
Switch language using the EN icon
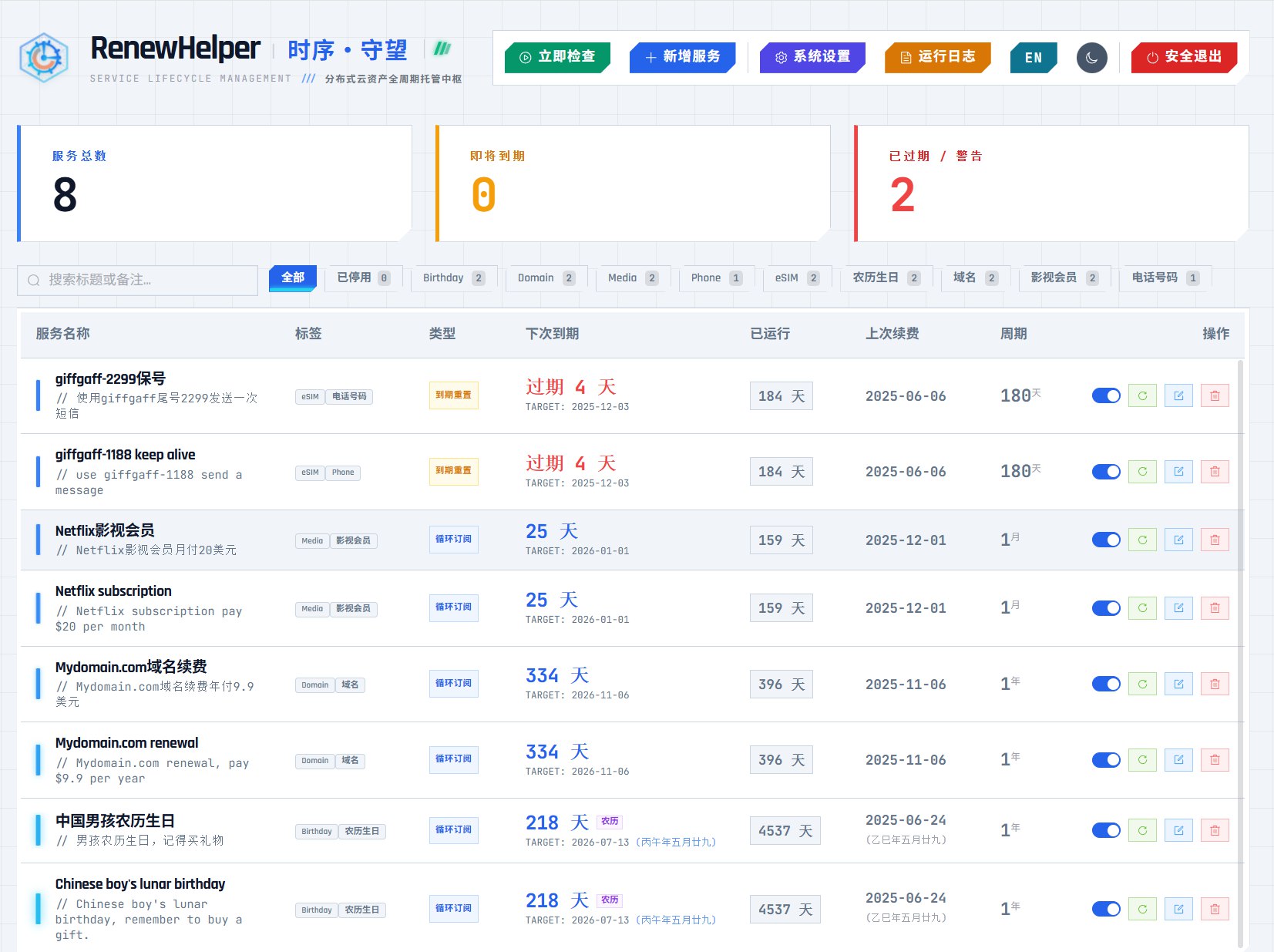tap(1033, 56)
